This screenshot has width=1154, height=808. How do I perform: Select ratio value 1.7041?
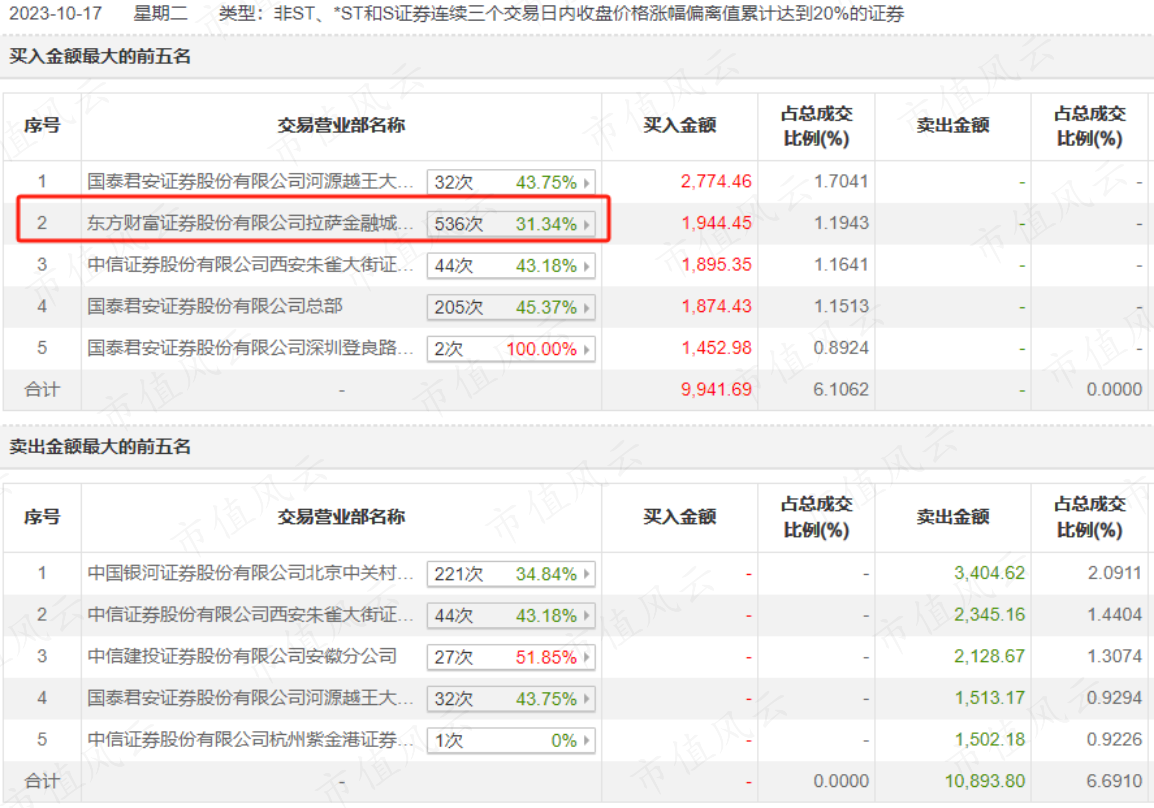[841, 181]
